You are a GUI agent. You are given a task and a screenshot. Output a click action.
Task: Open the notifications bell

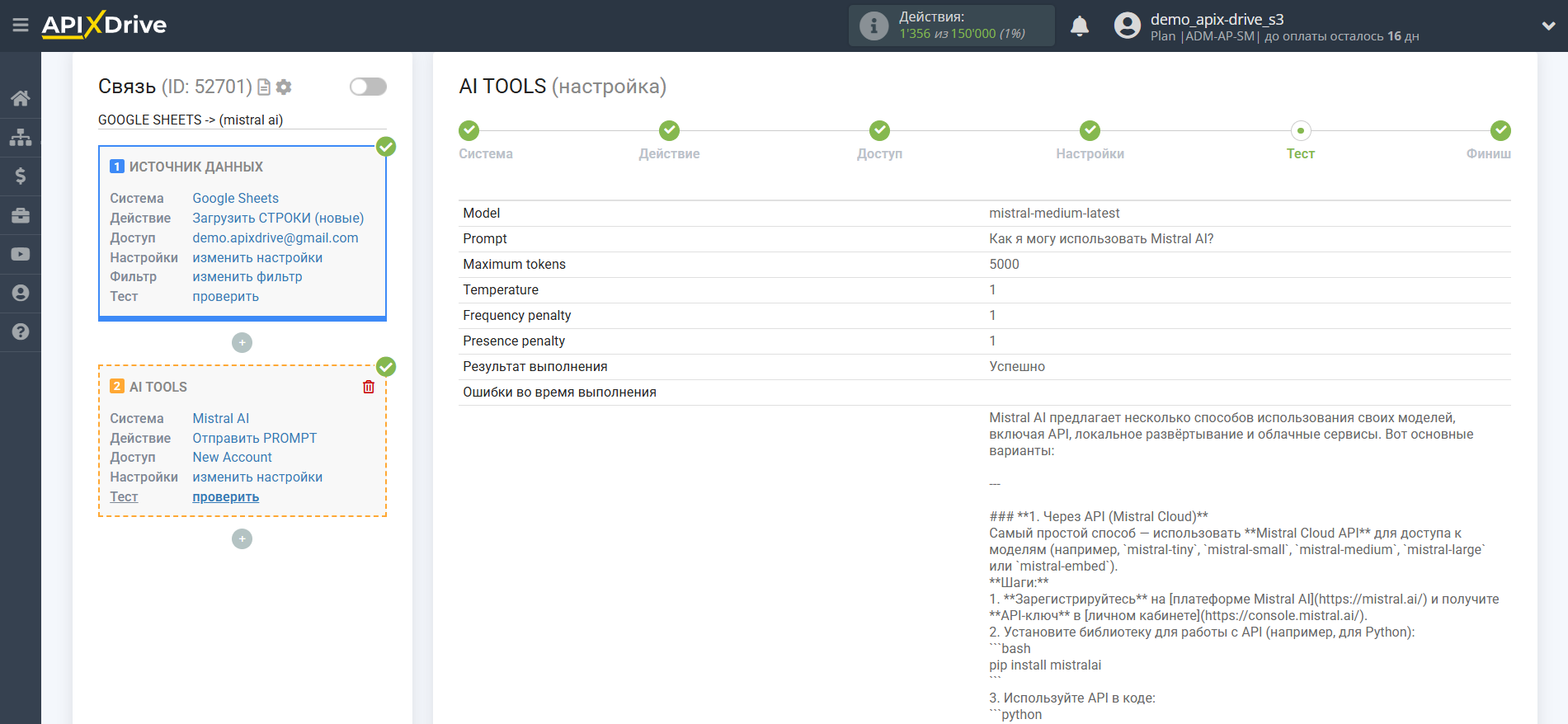pyautogui.click(x=1079, y=26)
